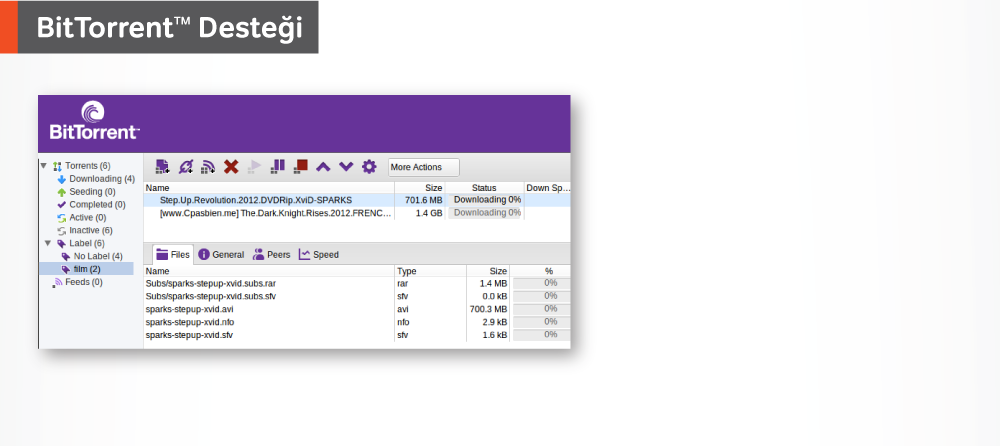Switch to the General tab
The image size is (1000, 446).
tap(221, 255)
